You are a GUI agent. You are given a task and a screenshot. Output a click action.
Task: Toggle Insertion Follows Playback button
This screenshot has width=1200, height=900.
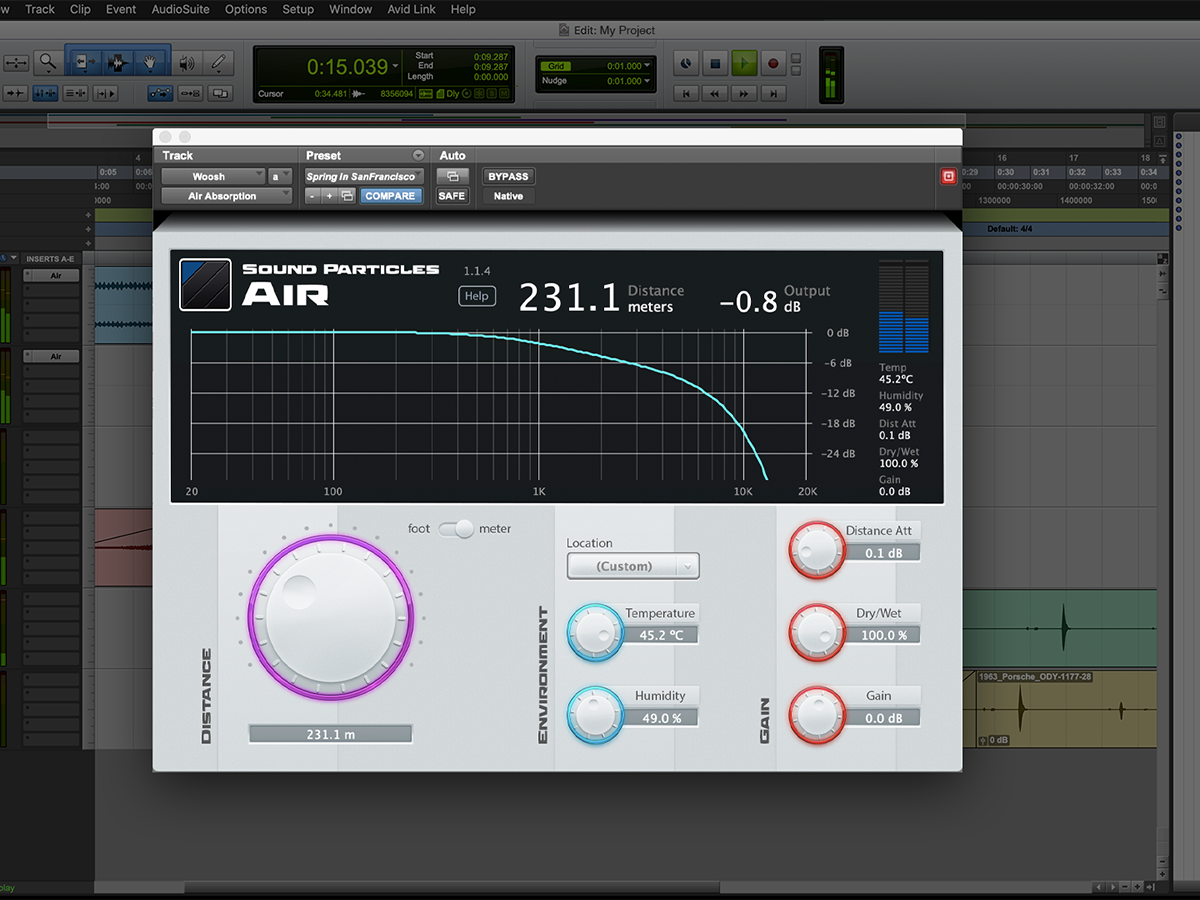(x=105, y=93)
